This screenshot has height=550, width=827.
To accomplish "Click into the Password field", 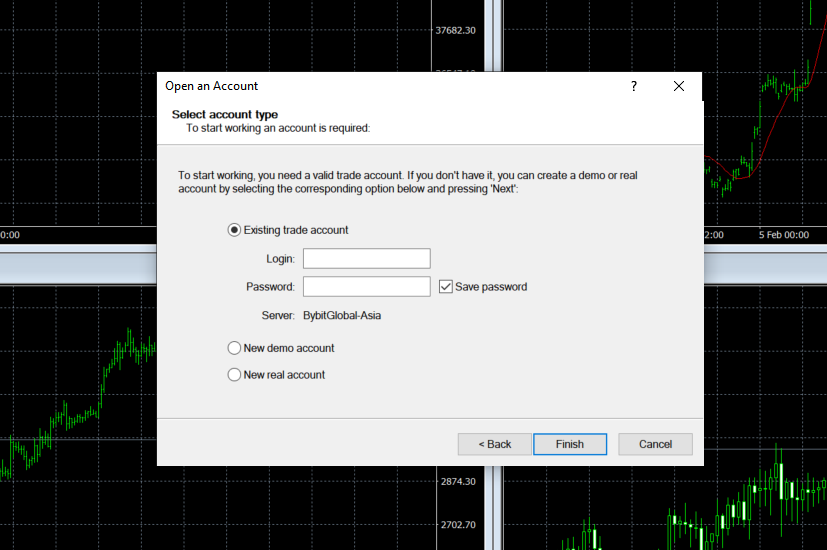I will click(366, 287).
